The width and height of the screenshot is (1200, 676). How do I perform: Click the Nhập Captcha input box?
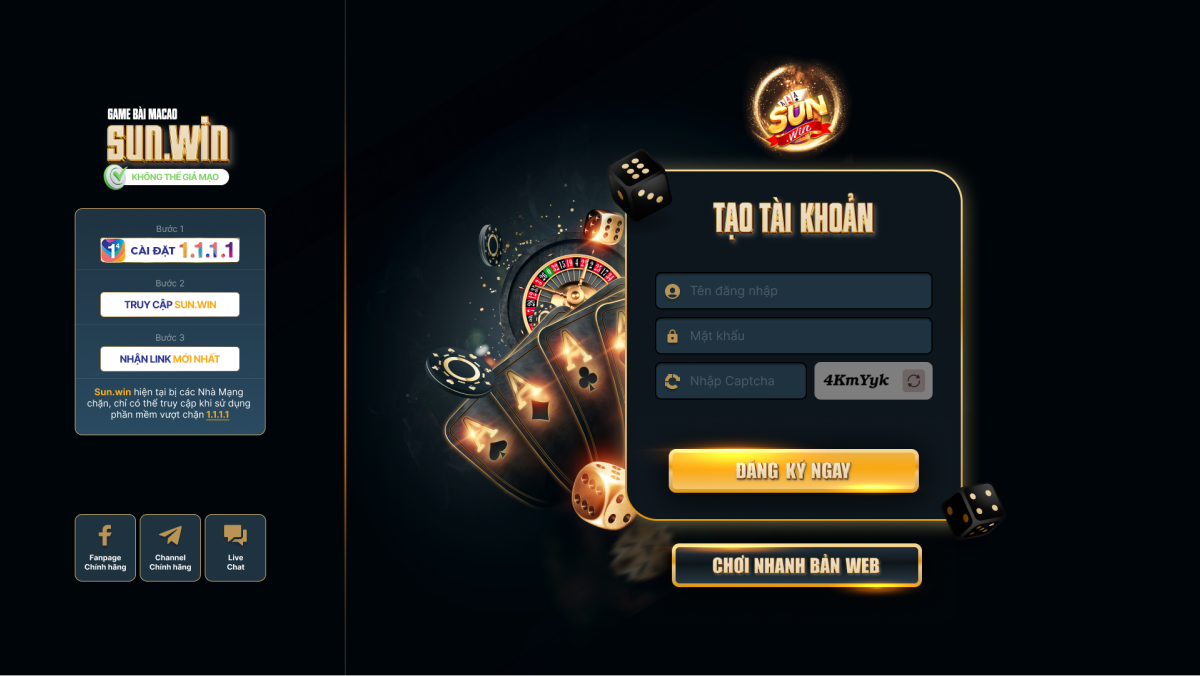[x=731, y=381]
